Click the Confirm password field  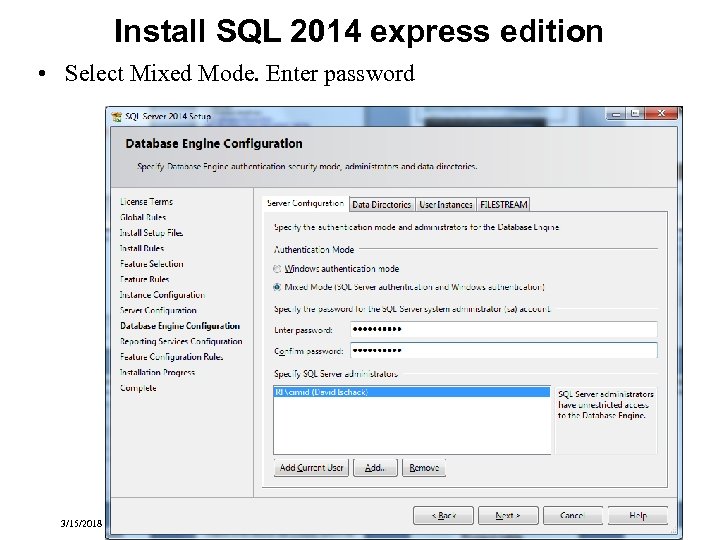(x=503, y=350)
